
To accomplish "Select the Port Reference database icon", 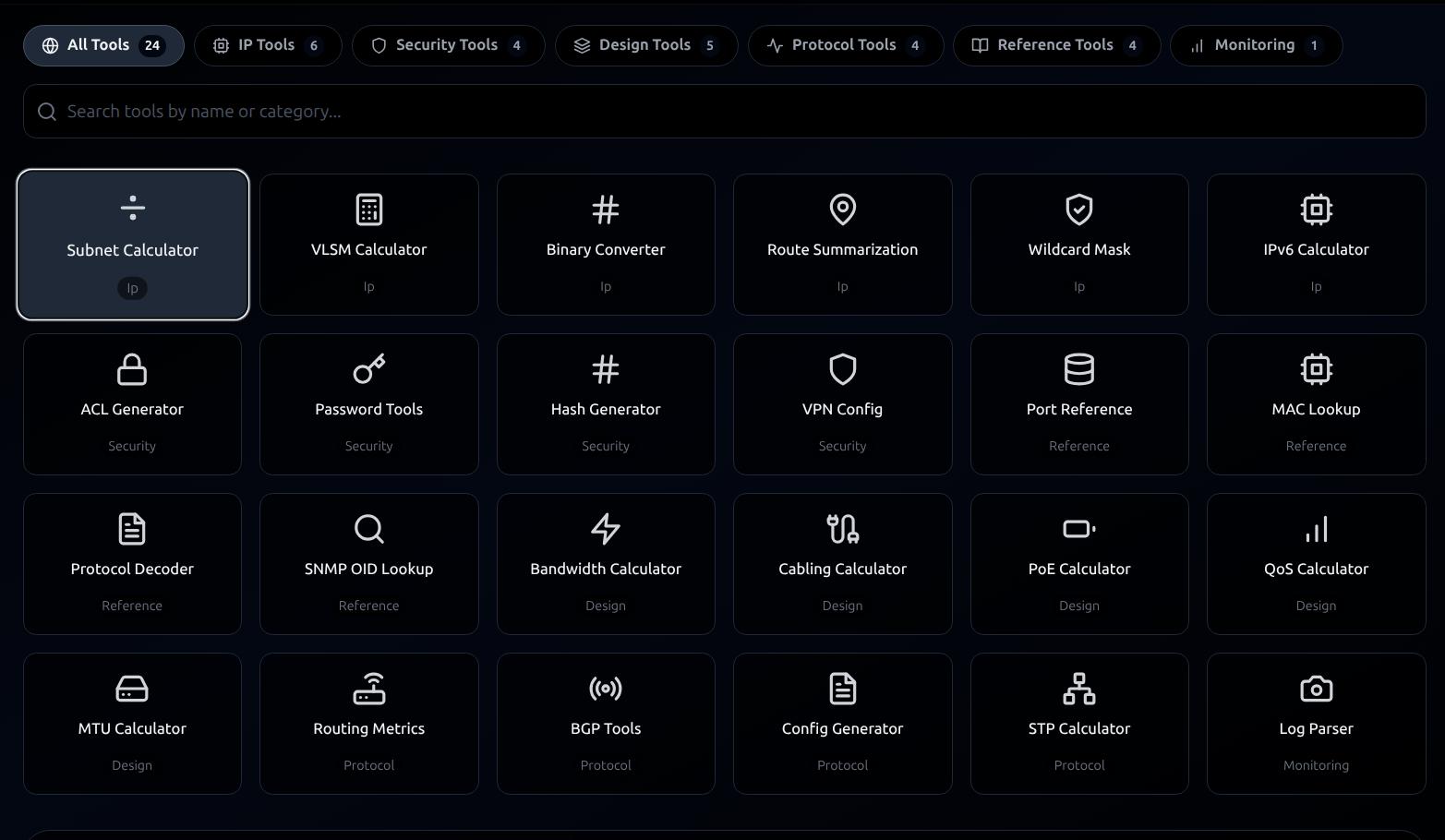I will pos(1078,369).
